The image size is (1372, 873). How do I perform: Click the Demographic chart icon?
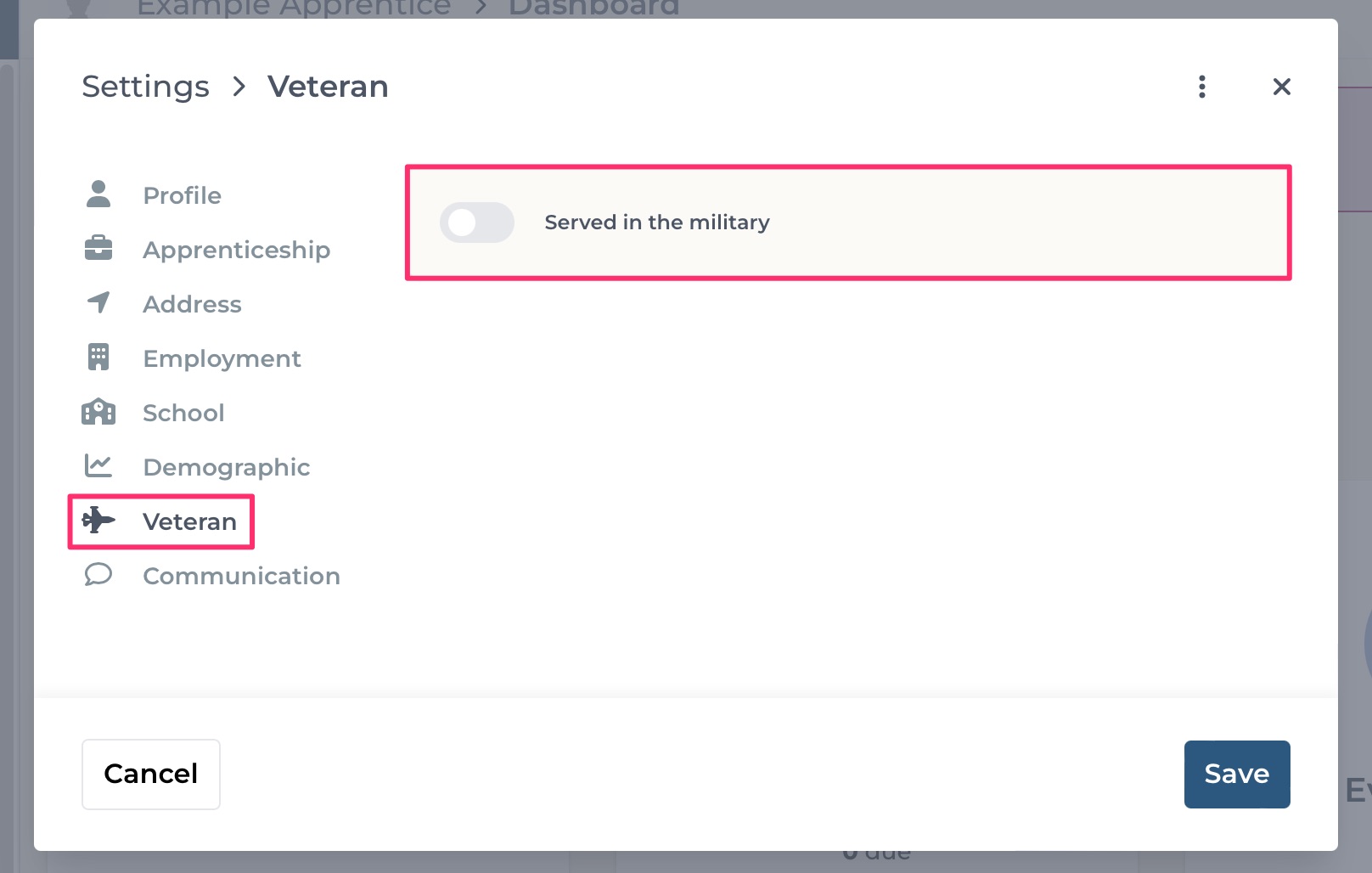[98, 465]
